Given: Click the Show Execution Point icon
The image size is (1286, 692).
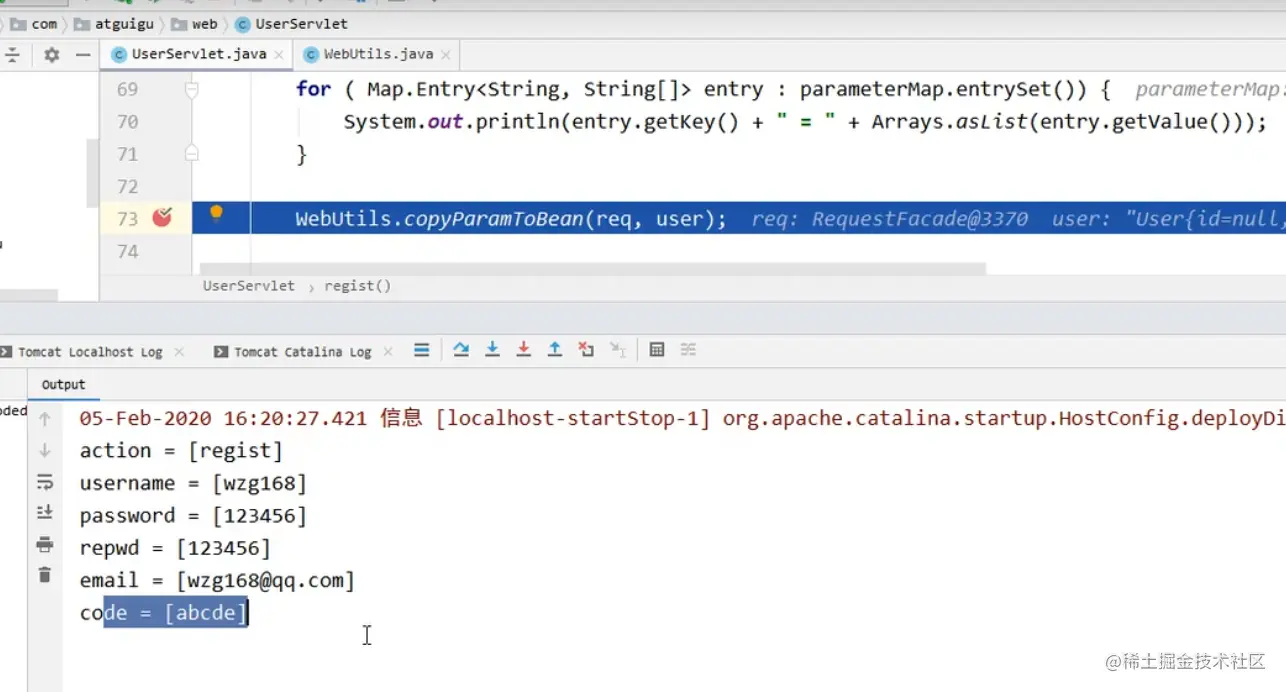Looking at the screenshot, I should tap(422, 350).
